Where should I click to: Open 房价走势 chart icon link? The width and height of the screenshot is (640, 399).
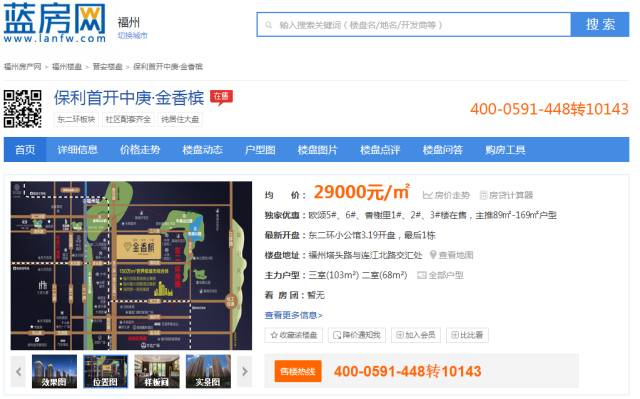tap(446, 195)
